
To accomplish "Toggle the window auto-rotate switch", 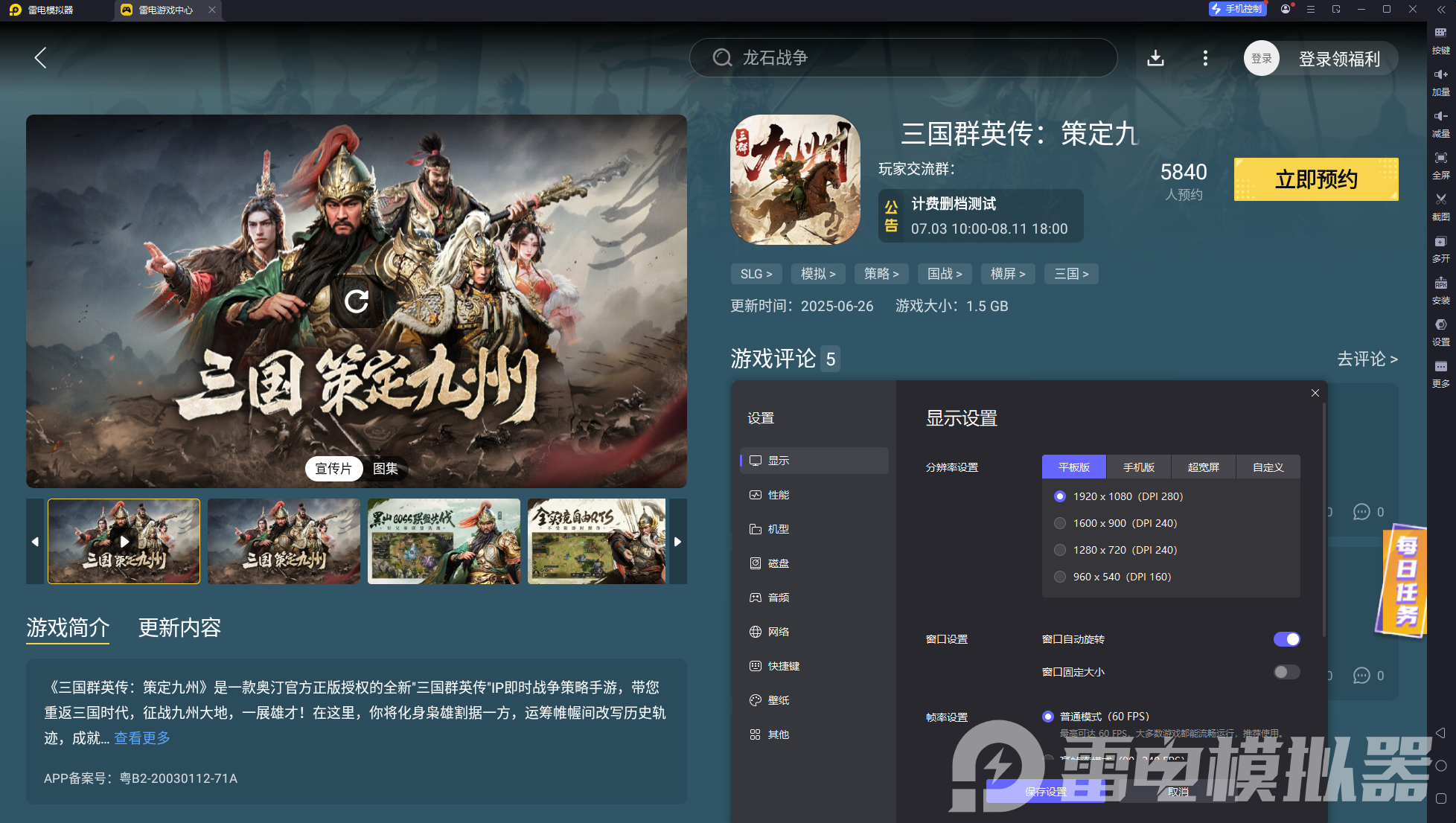I will (1286, 639).
